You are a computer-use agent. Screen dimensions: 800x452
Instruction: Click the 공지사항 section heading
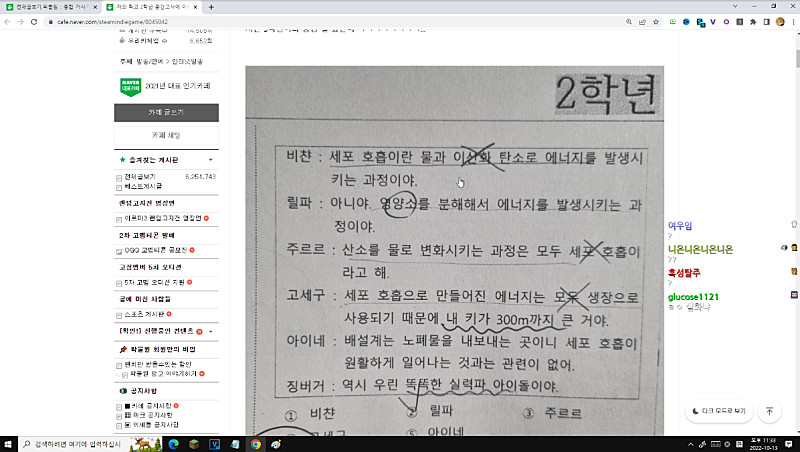pyautogui.click(x=143, y=391)
